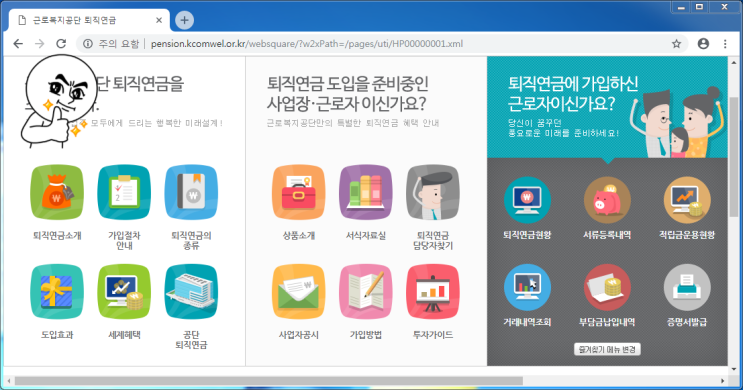This screenshot has height=390, width=743.
Task: Open the 공단 퇴직연금 building icon
Action: tap(191, 291)
